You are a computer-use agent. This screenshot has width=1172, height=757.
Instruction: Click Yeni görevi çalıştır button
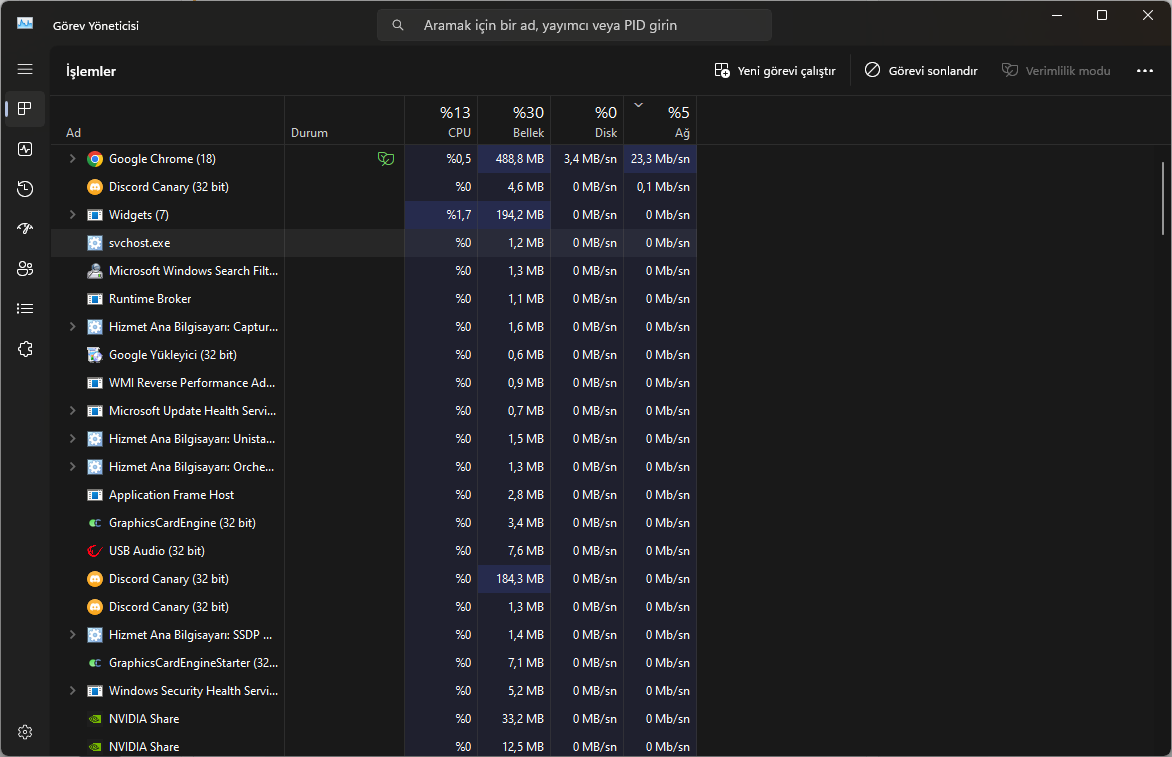pyautogui.click(x=775, y=71)
